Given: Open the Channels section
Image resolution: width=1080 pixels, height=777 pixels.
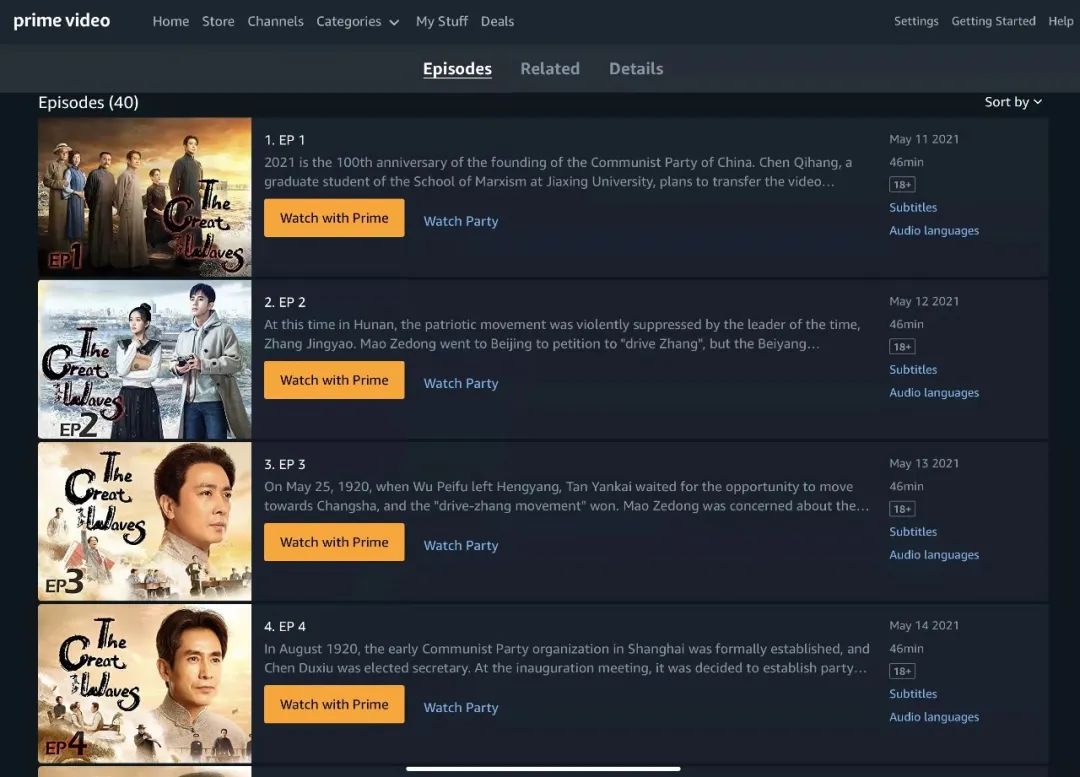Looking at the screenshot, I should 276,21.
